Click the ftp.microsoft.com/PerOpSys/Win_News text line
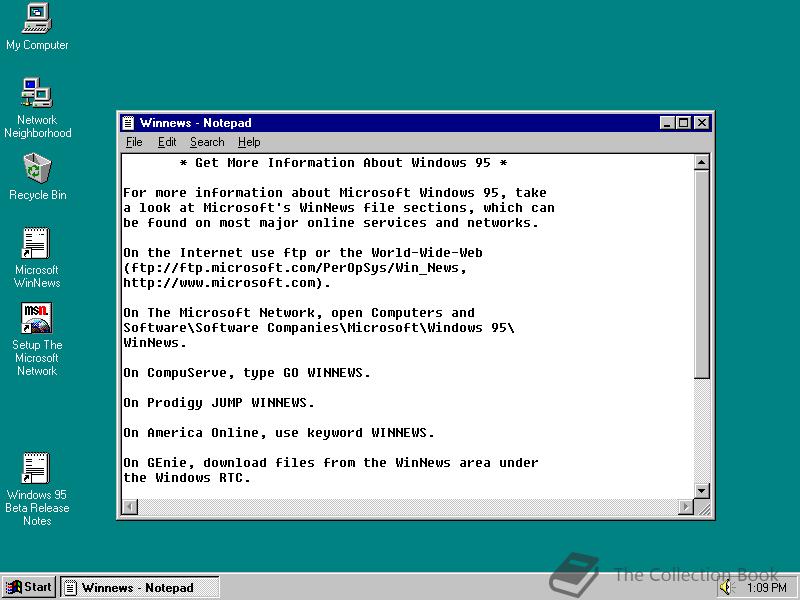This screenshot has height=600, width=800. click(294, 268)
